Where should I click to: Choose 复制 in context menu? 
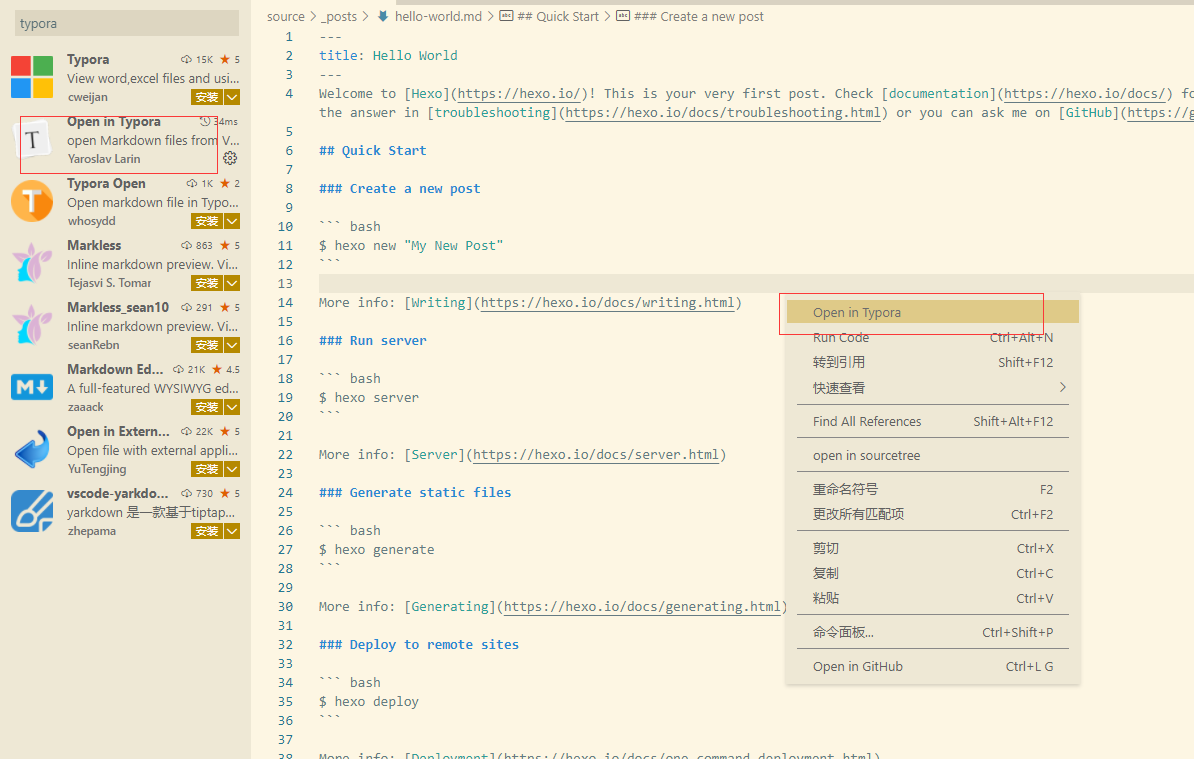pyautogui.click(x=933, y=573)
